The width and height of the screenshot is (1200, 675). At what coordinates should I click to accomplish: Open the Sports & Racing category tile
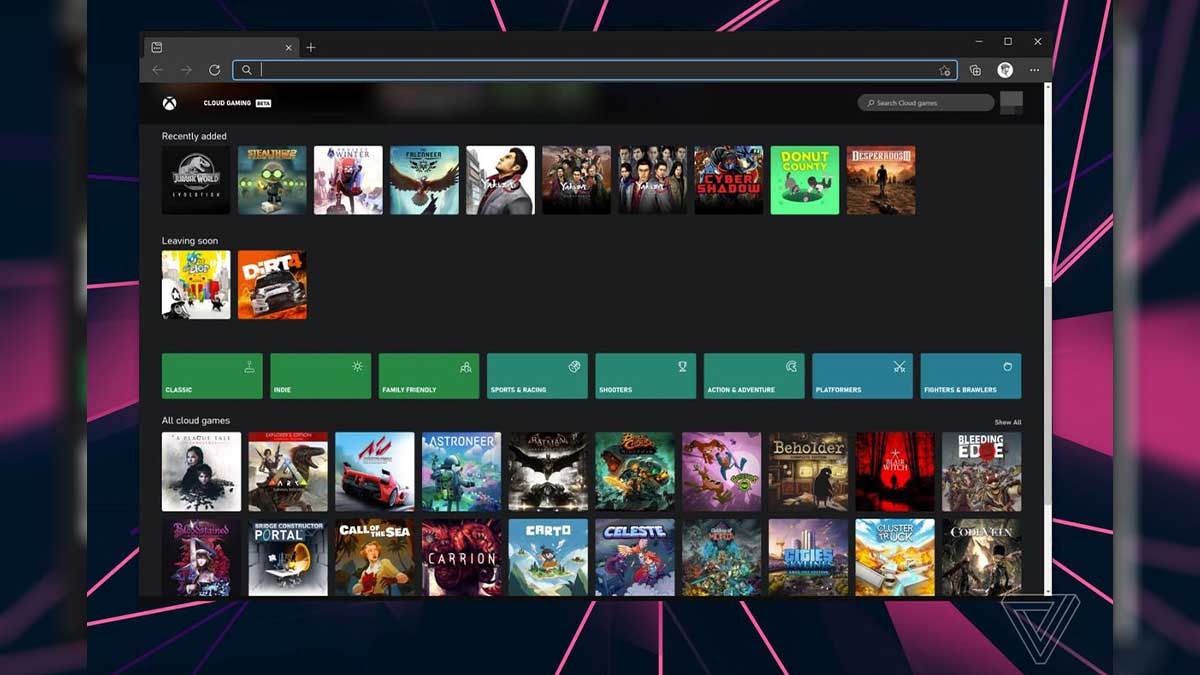(537, 376)
